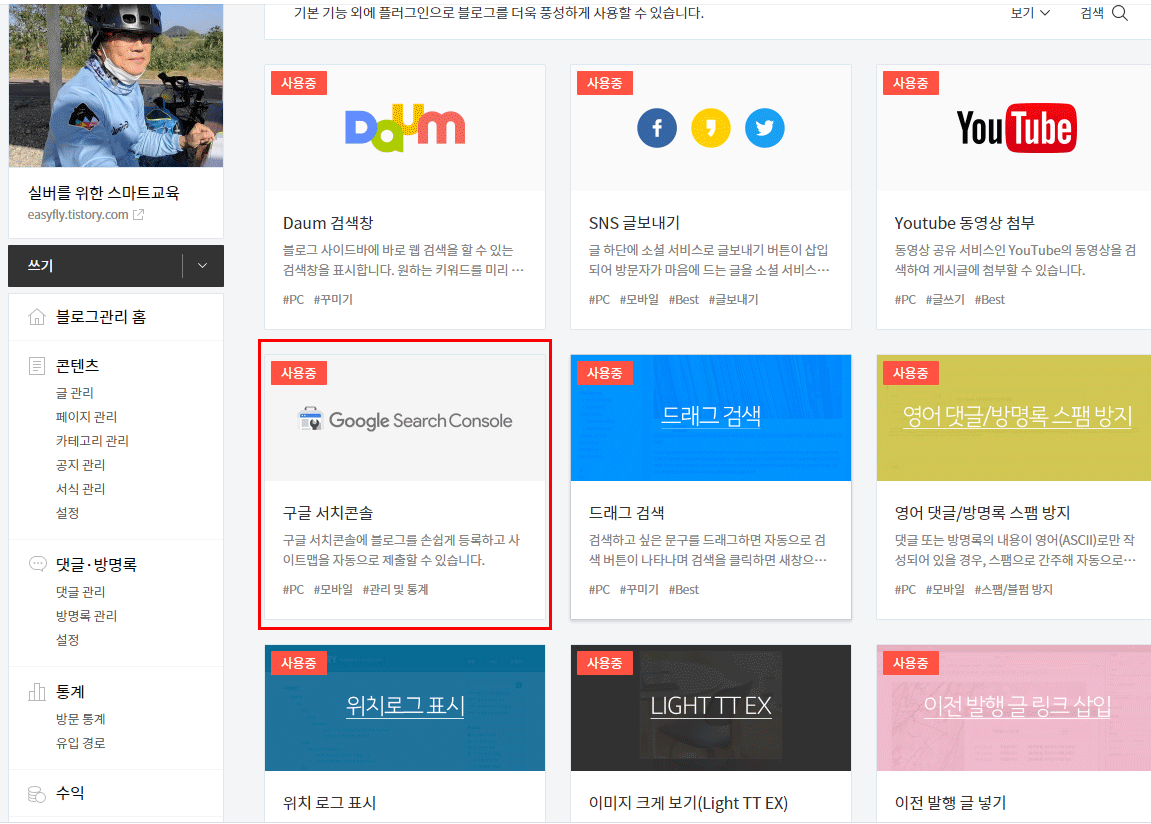Click blog title 실버를 위한 스마트교육
Screen dimensions: 1151x824
click(x=104, y=192)
